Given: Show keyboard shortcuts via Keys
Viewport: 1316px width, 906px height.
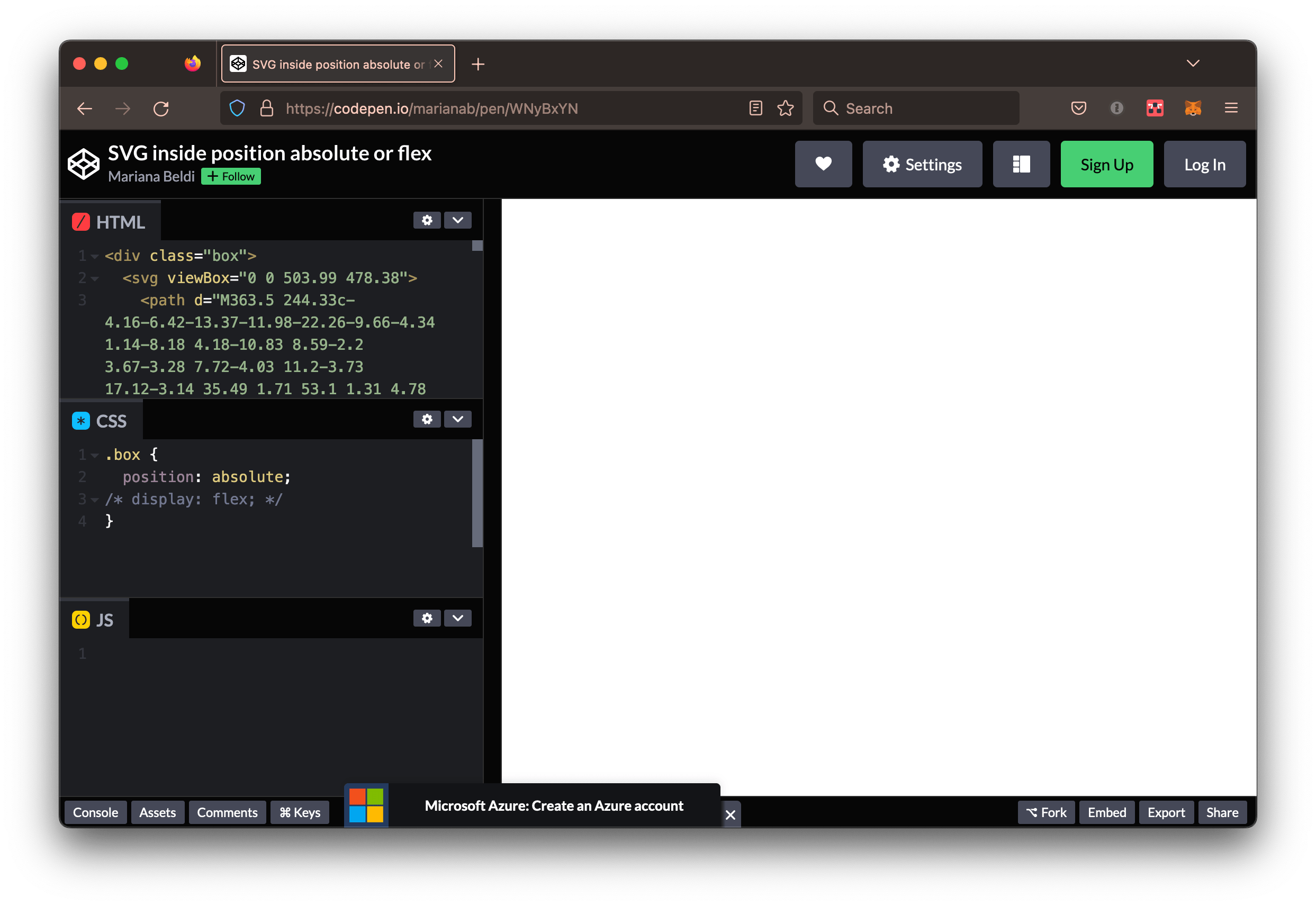Looking at the screenshot, I should [x=300, y=812].
